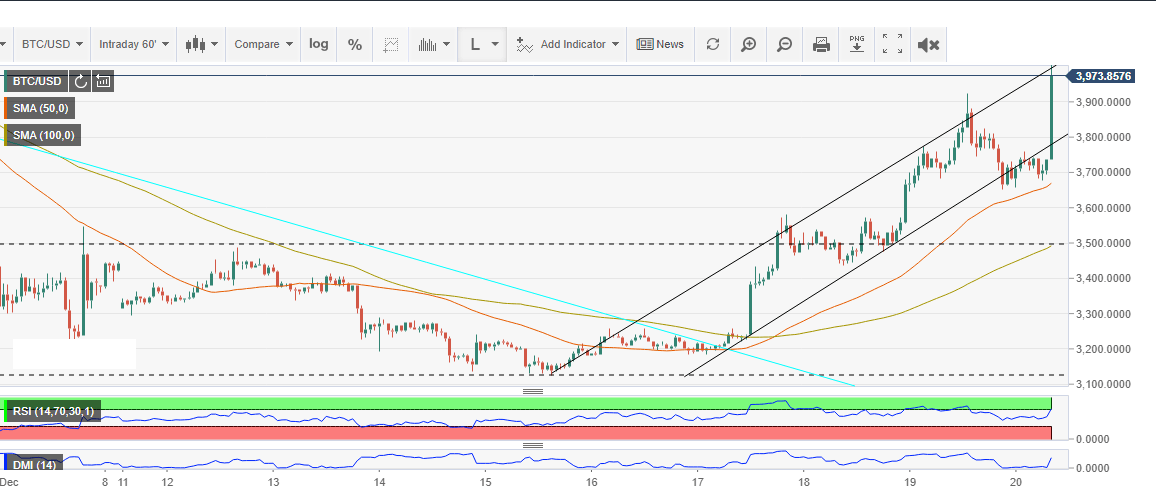Screen dimensions: 1156x502
Task: Download the chart as PNG
Action: tap(857, 44)
